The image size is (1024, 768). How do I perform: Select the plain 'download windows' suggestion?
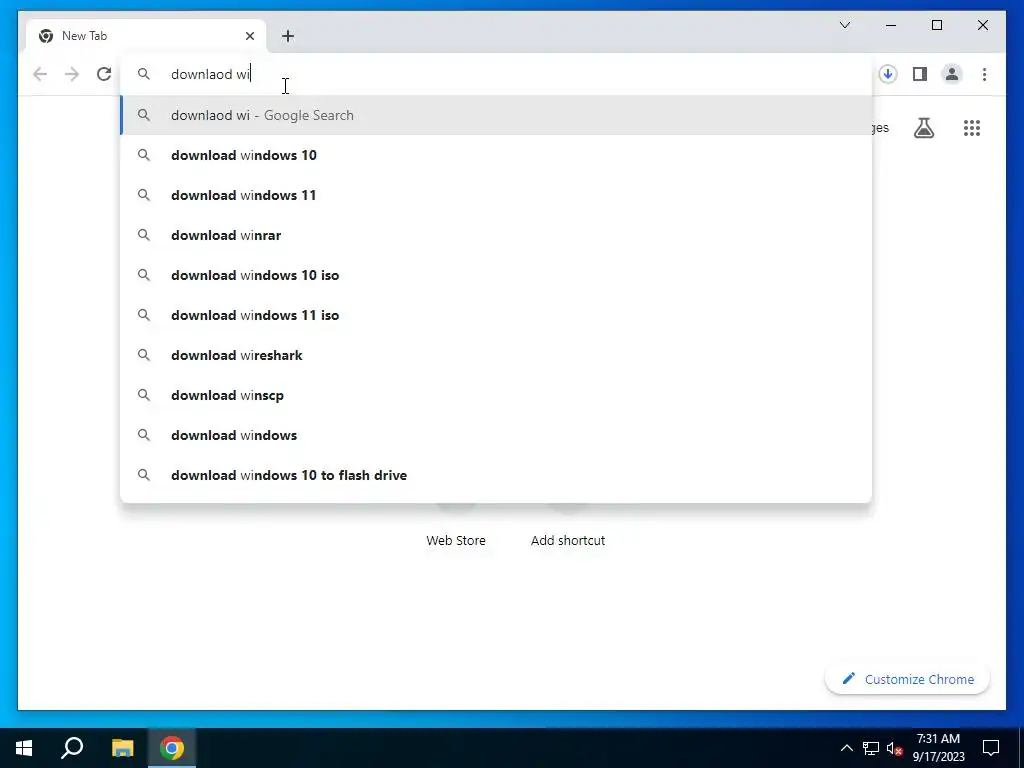[496, 435]
